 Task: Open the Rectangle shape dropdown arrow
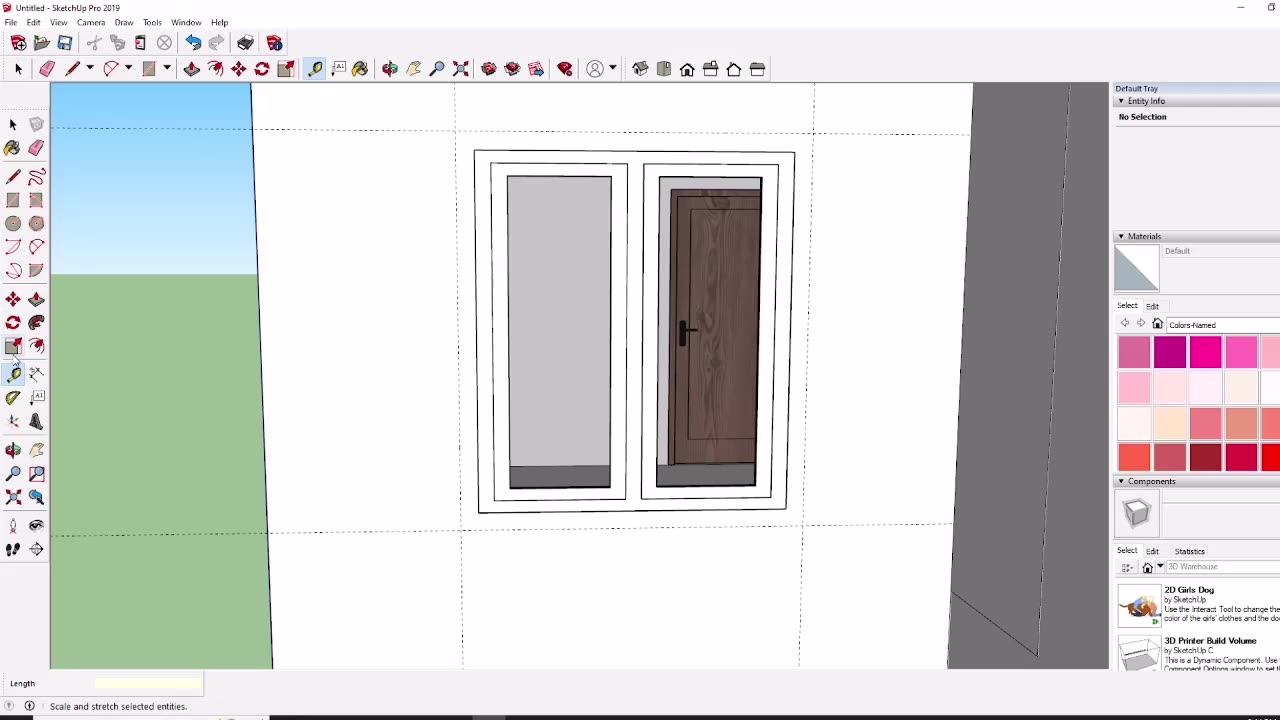(x=166, y=69)
